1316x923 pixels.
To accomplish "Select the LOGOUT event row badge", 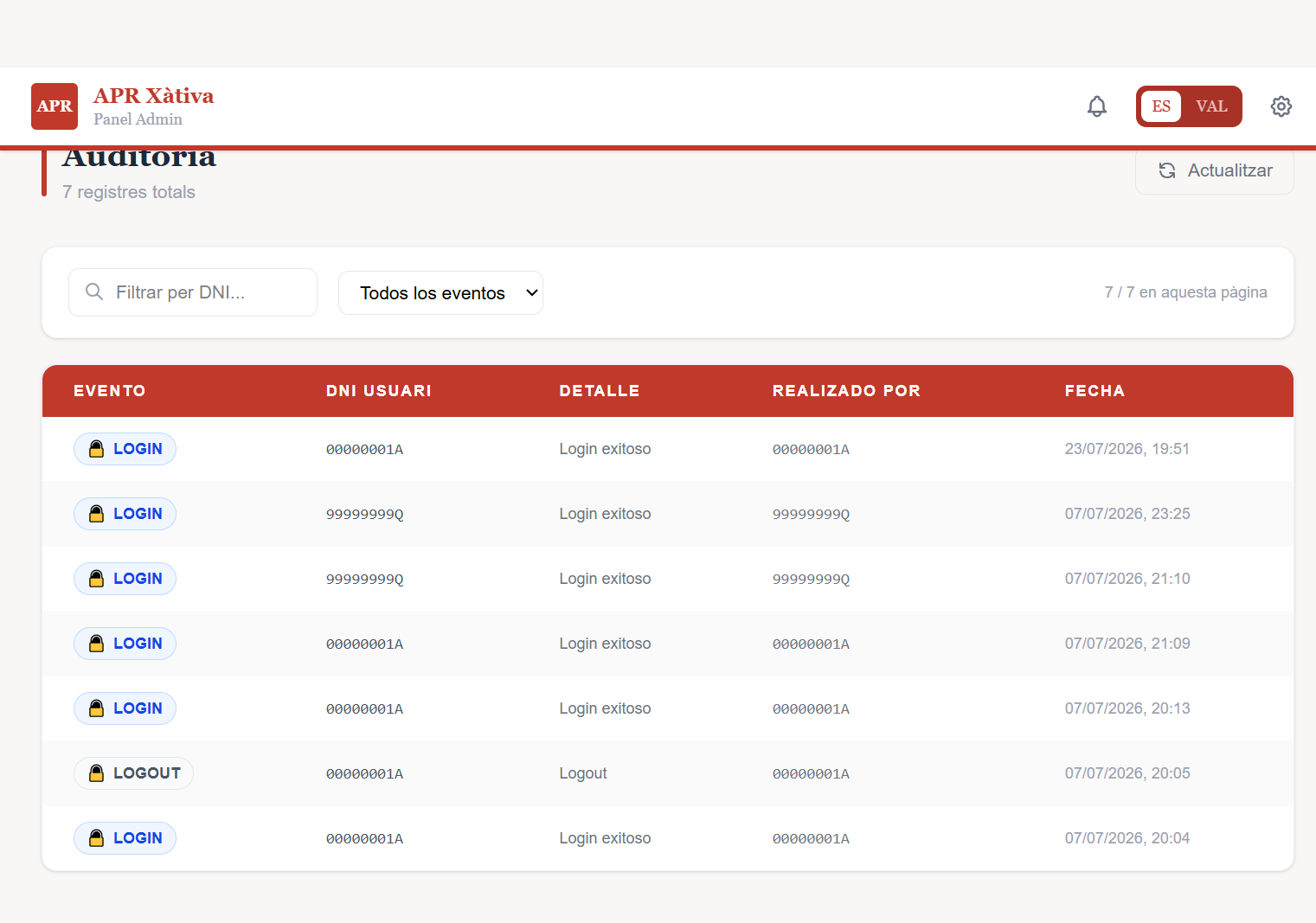I will click(133, 773).
